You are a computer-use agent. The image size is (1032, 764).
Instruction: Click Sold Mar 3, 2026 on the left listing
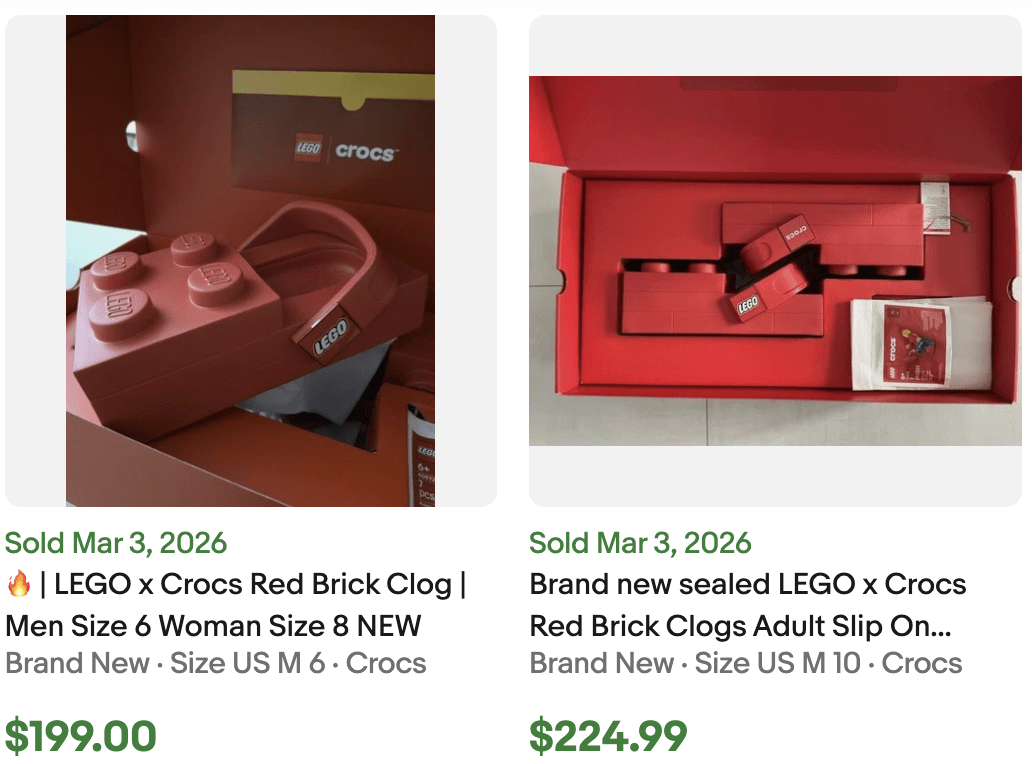[x=115, y=543]
